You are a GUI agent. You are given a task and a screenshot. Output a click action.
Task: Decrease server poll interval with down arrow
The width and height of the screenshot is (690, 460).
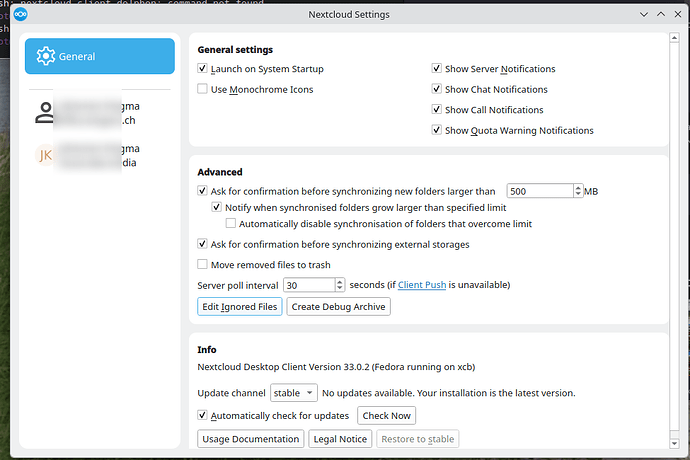pyautogui.click(x=340, y=288)
